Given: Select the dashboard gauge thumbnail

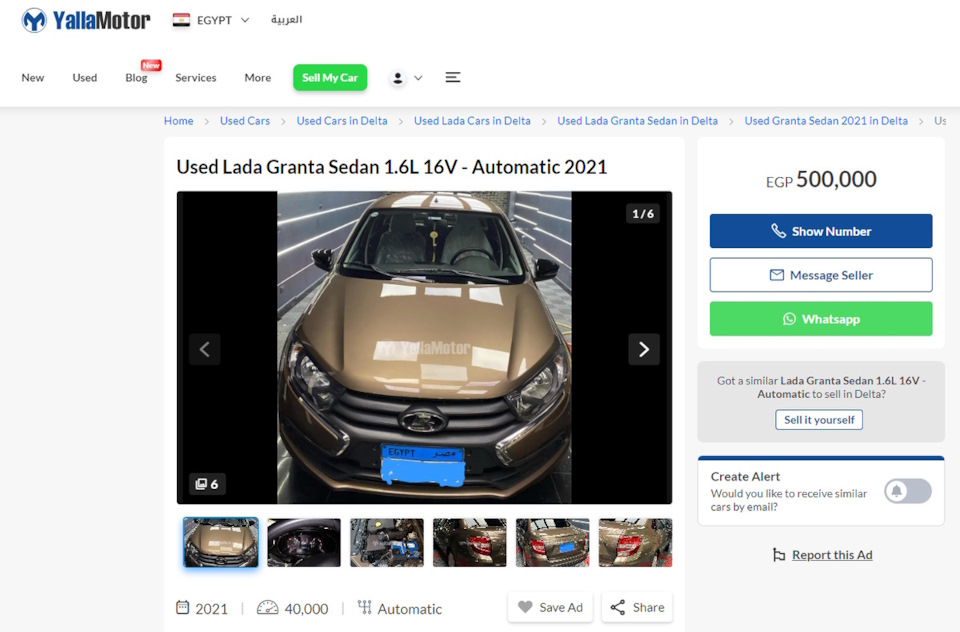Looking at the screenshot, I should pyautogui.click(x=304, y=542).
